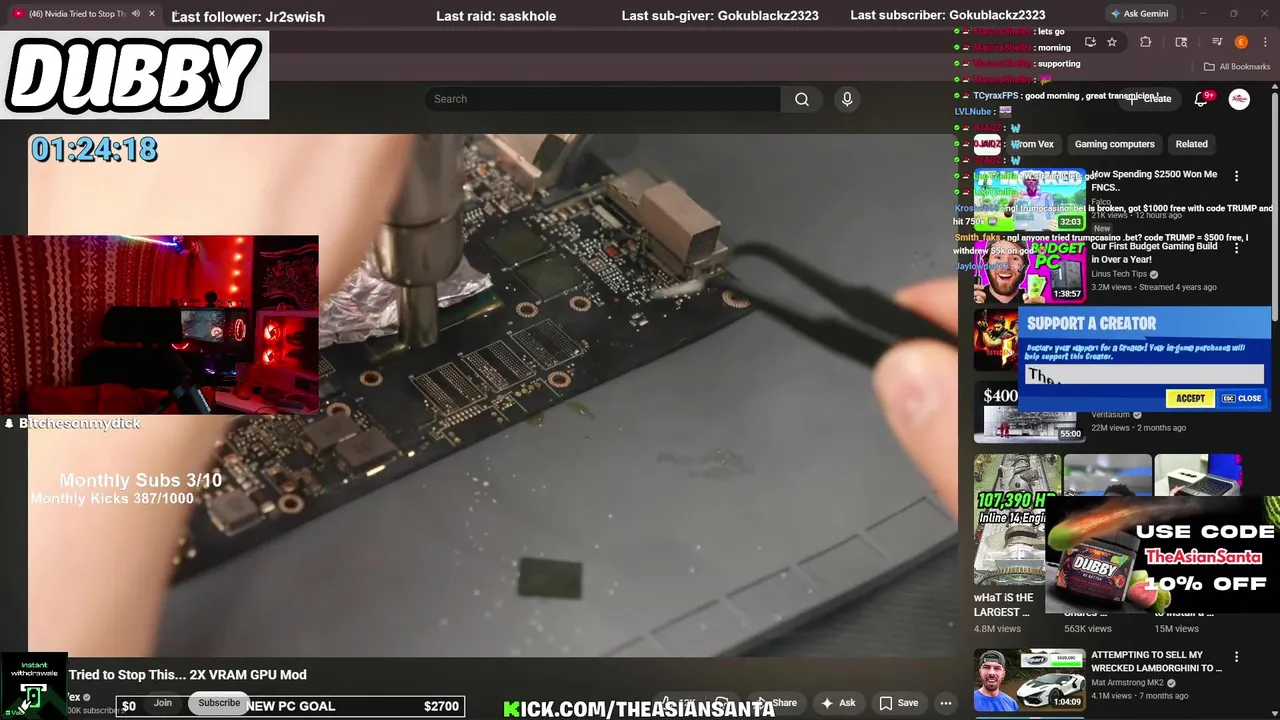Click the Linus Tech Tips channel name
The height and width of the screenshot is (720, 1280).
point(1119,274)
